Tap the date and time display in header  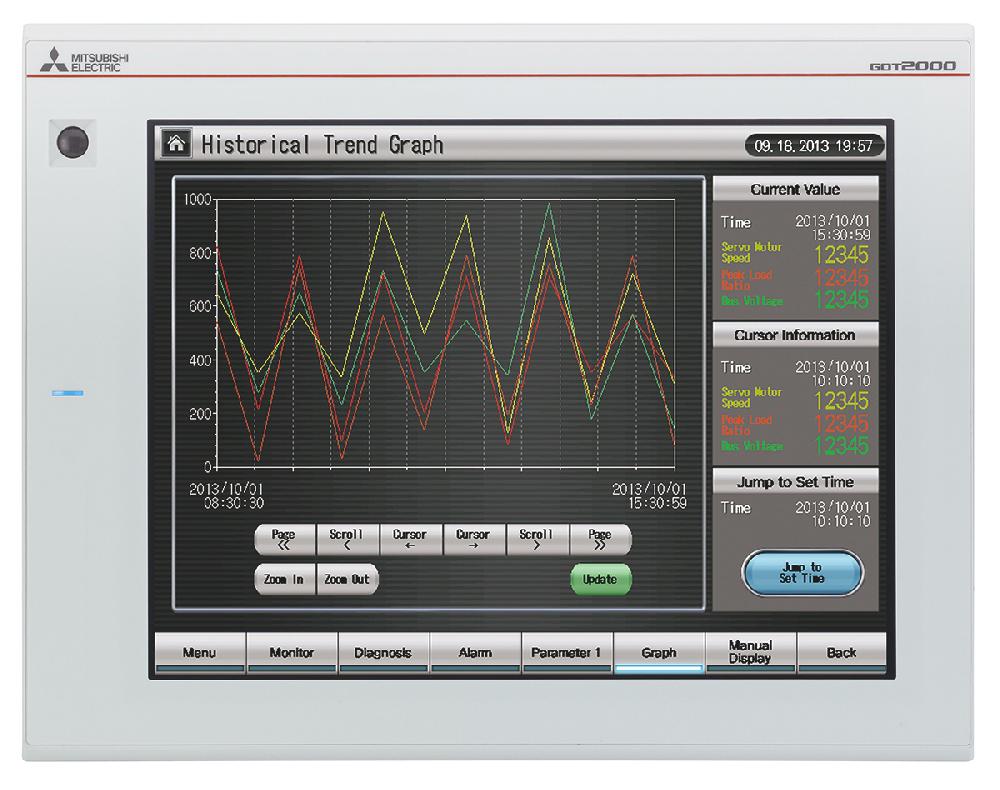click(x=815, y=146)
